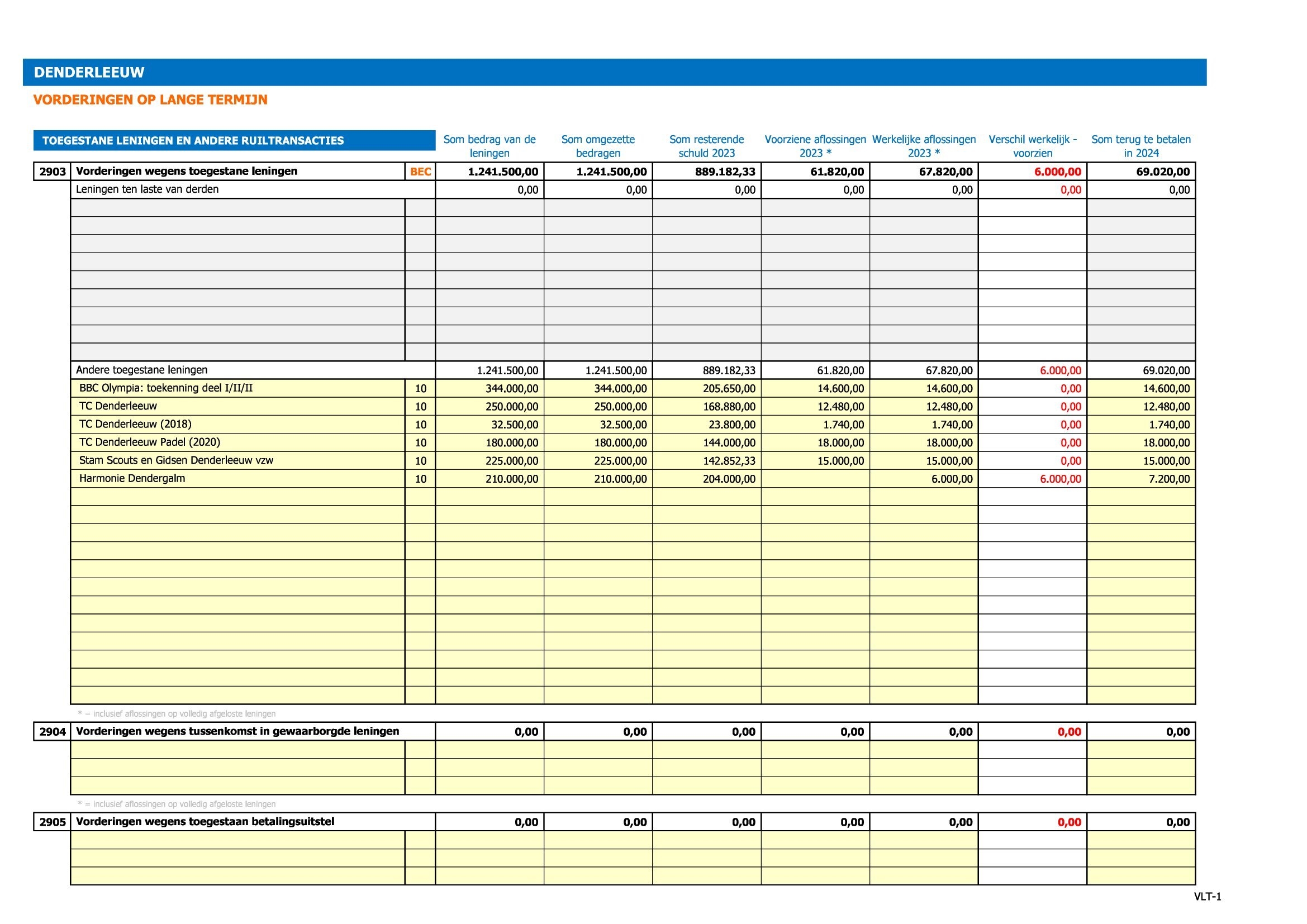Click the orange BEC label
Image resolution: width=1307 pixels, height=924 pixels.
(420, 172)
